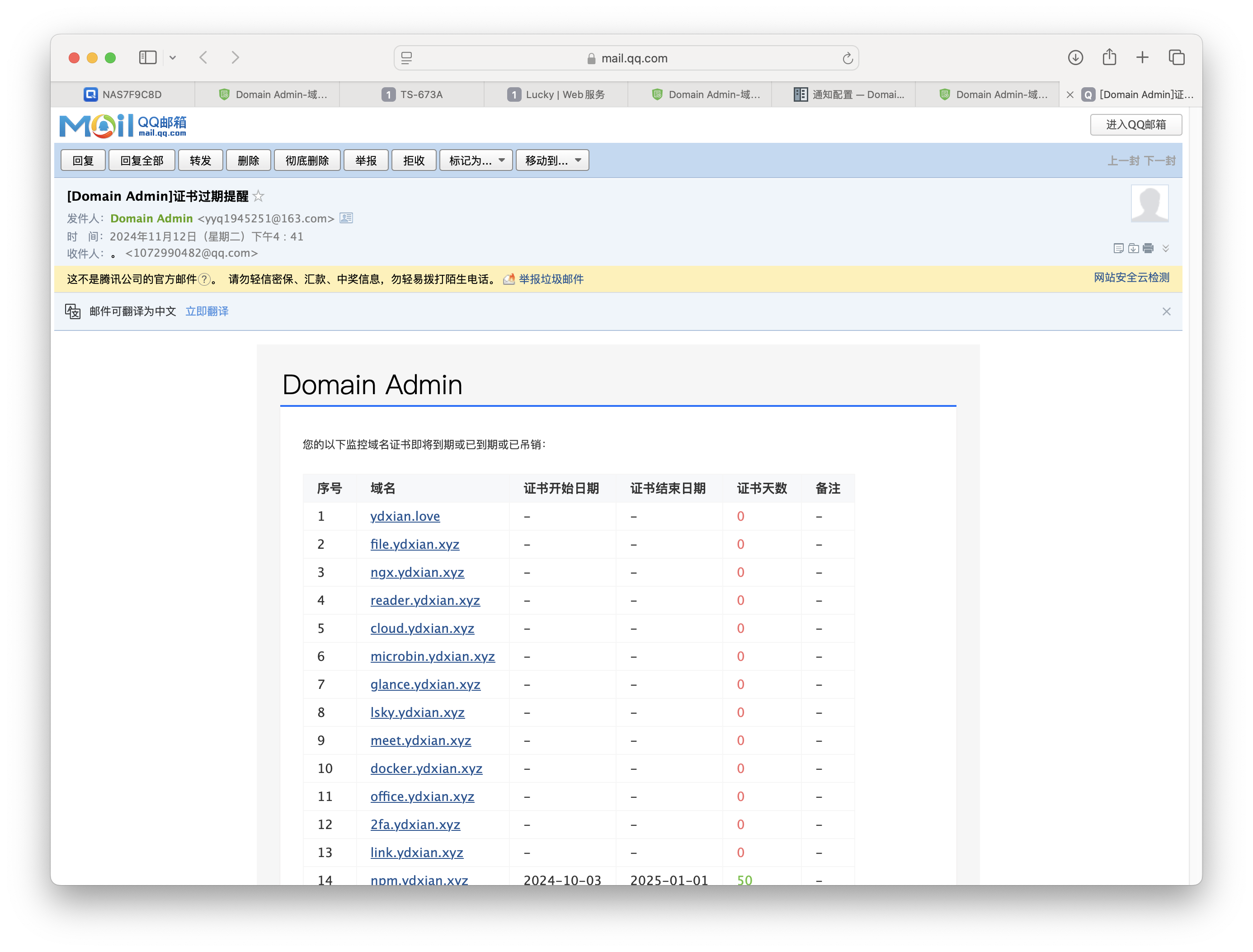Open the link.ydxian.xyz link
The height and width of the screenshot is (952, 1253).
click(416, 853)
